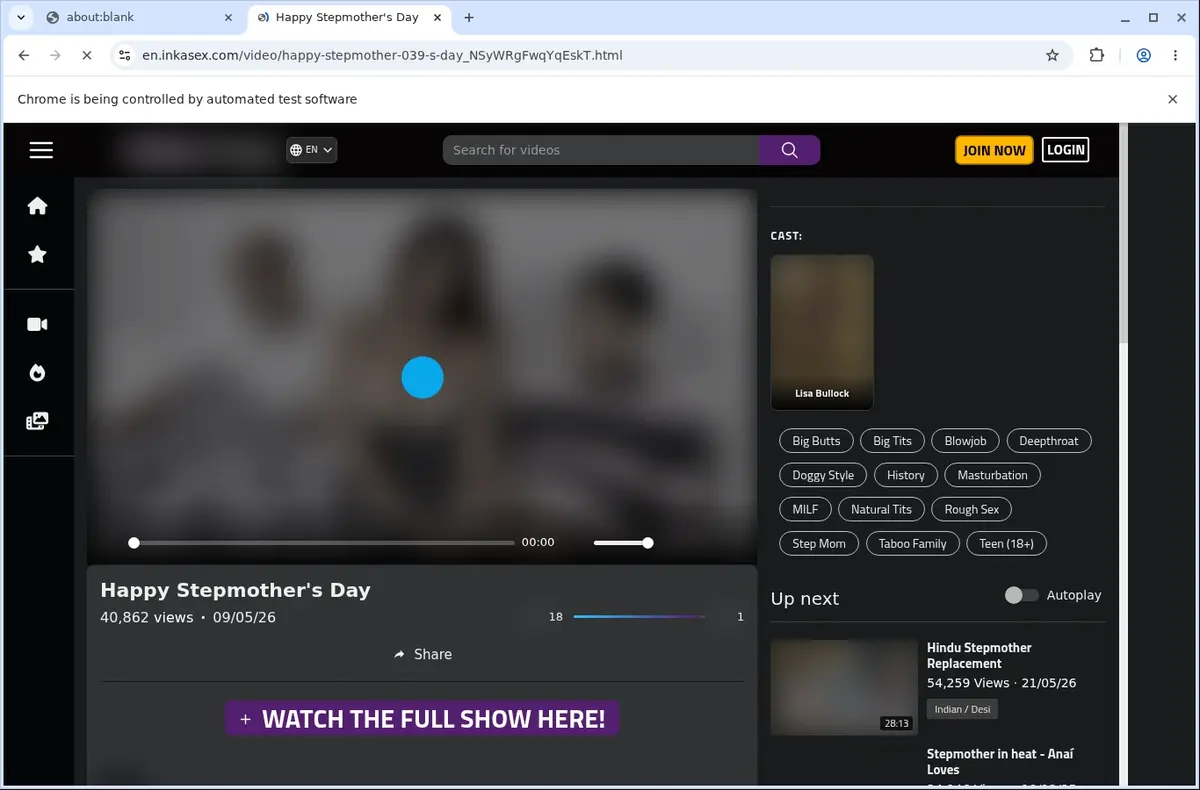Select the Taboo Family tag
The image size is (1200, 790).
[912, 543]
